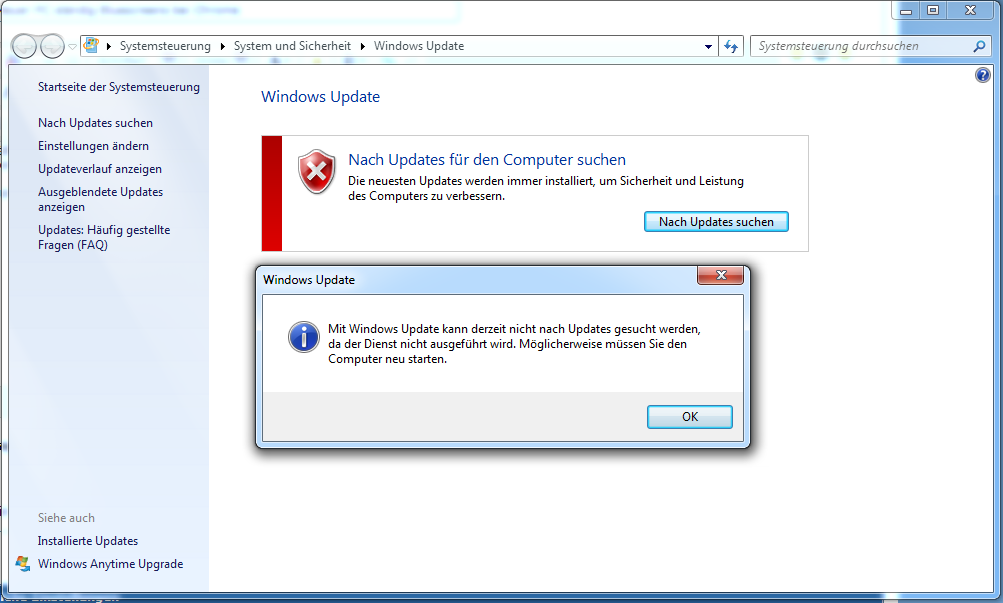Open Einstellungen ändern in the sidebar
Image resolution: width=1003 pixels, height=603 pixels.
(93, 146)
